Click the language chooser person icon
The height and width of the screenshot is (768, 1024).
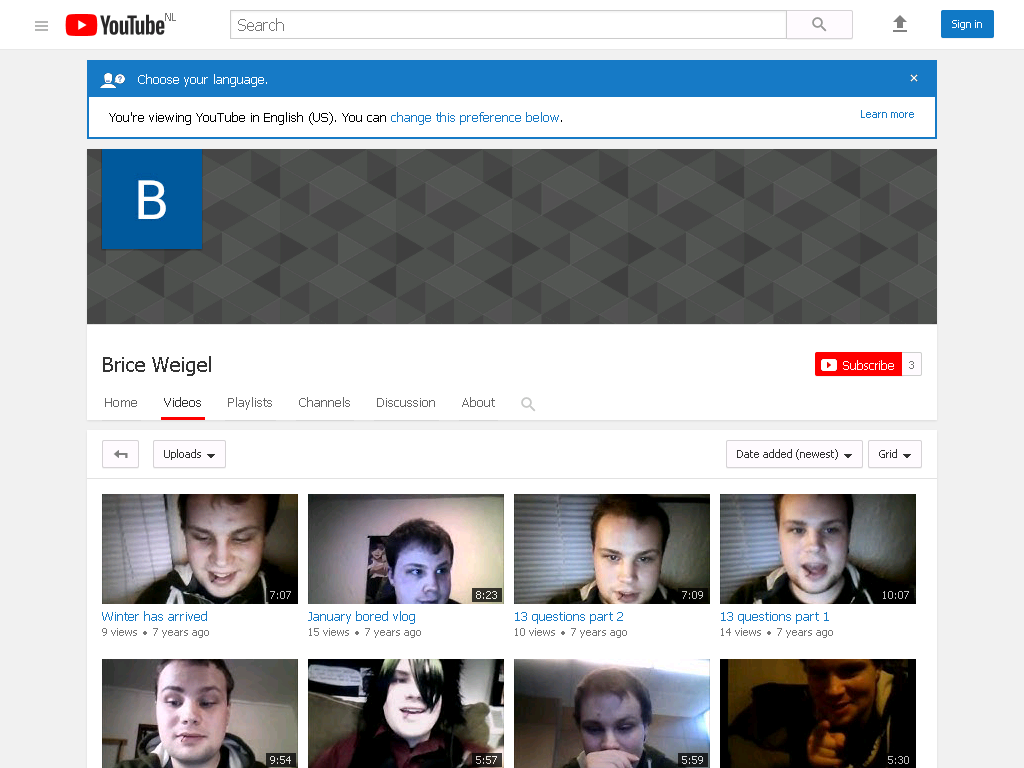click(112, 80)
